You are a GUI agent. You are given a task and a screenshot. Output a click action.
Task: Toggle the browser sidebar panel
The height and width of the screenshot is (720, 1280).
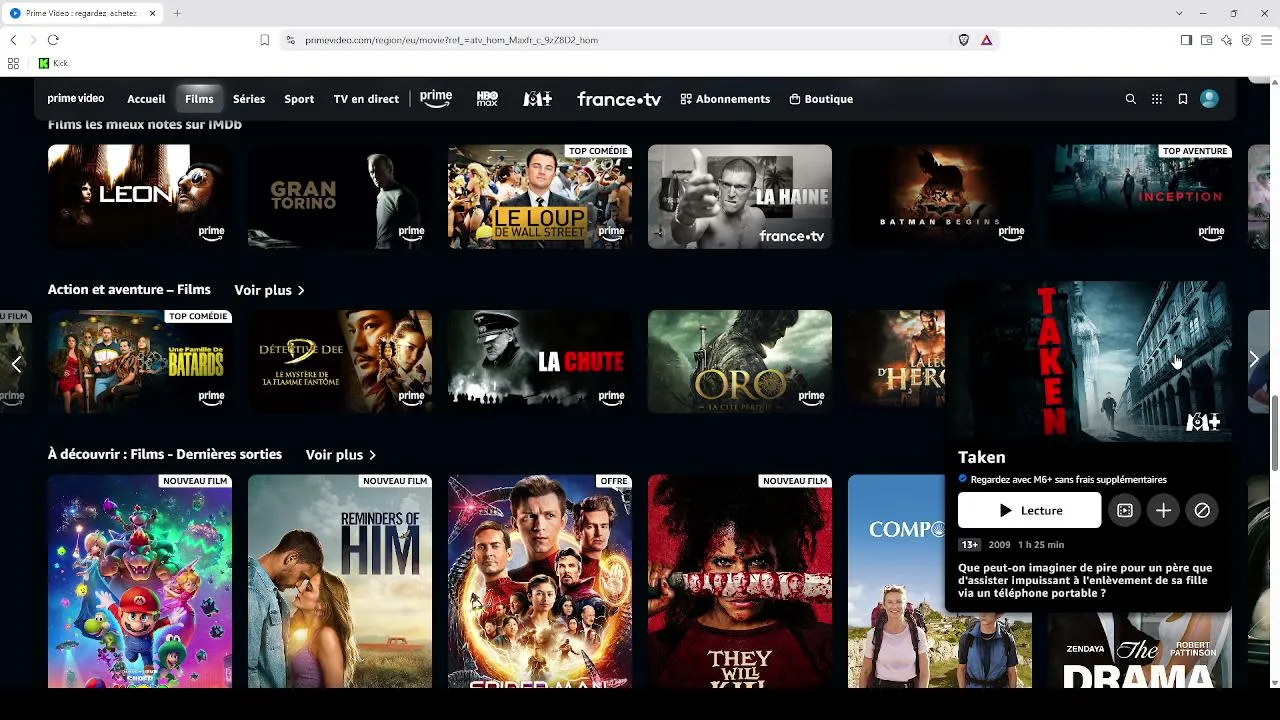[x=1186, y=40]
